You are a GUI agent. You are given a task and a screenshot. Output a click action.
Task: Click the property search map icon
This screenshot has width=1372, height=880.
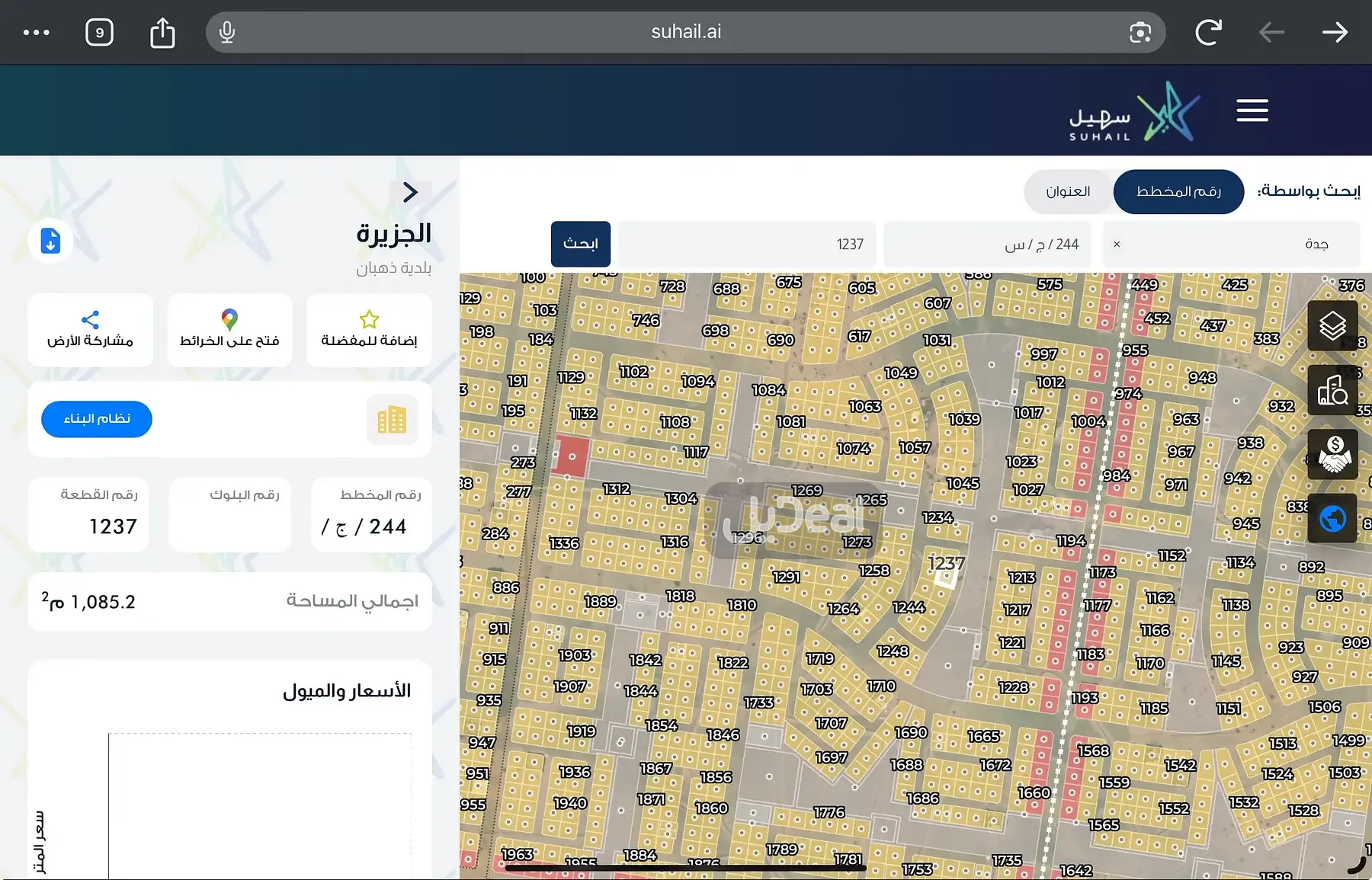point(1332,390)
